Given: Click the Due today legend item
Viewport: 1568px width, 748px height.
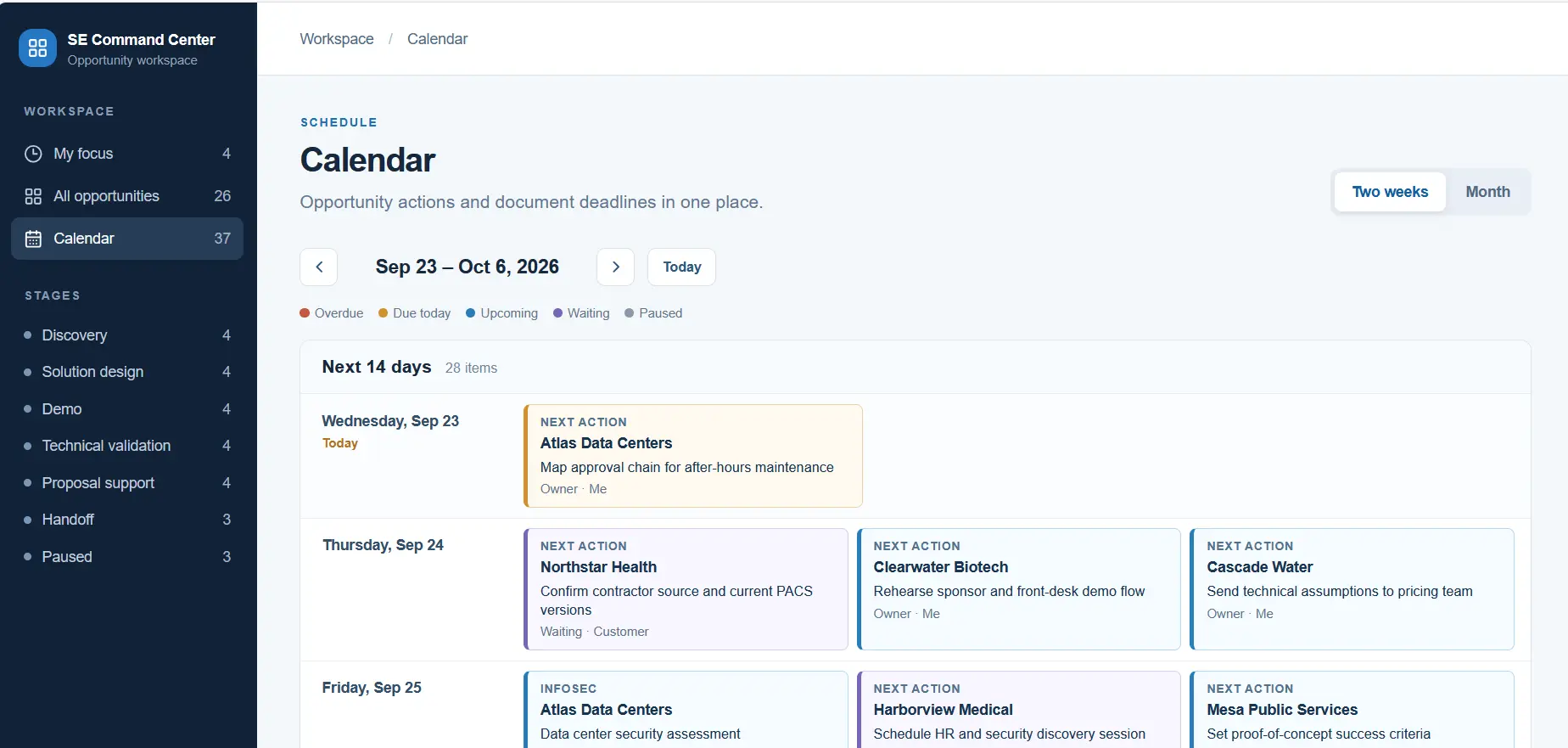Looking at the screenshot, I should (415, 313).
